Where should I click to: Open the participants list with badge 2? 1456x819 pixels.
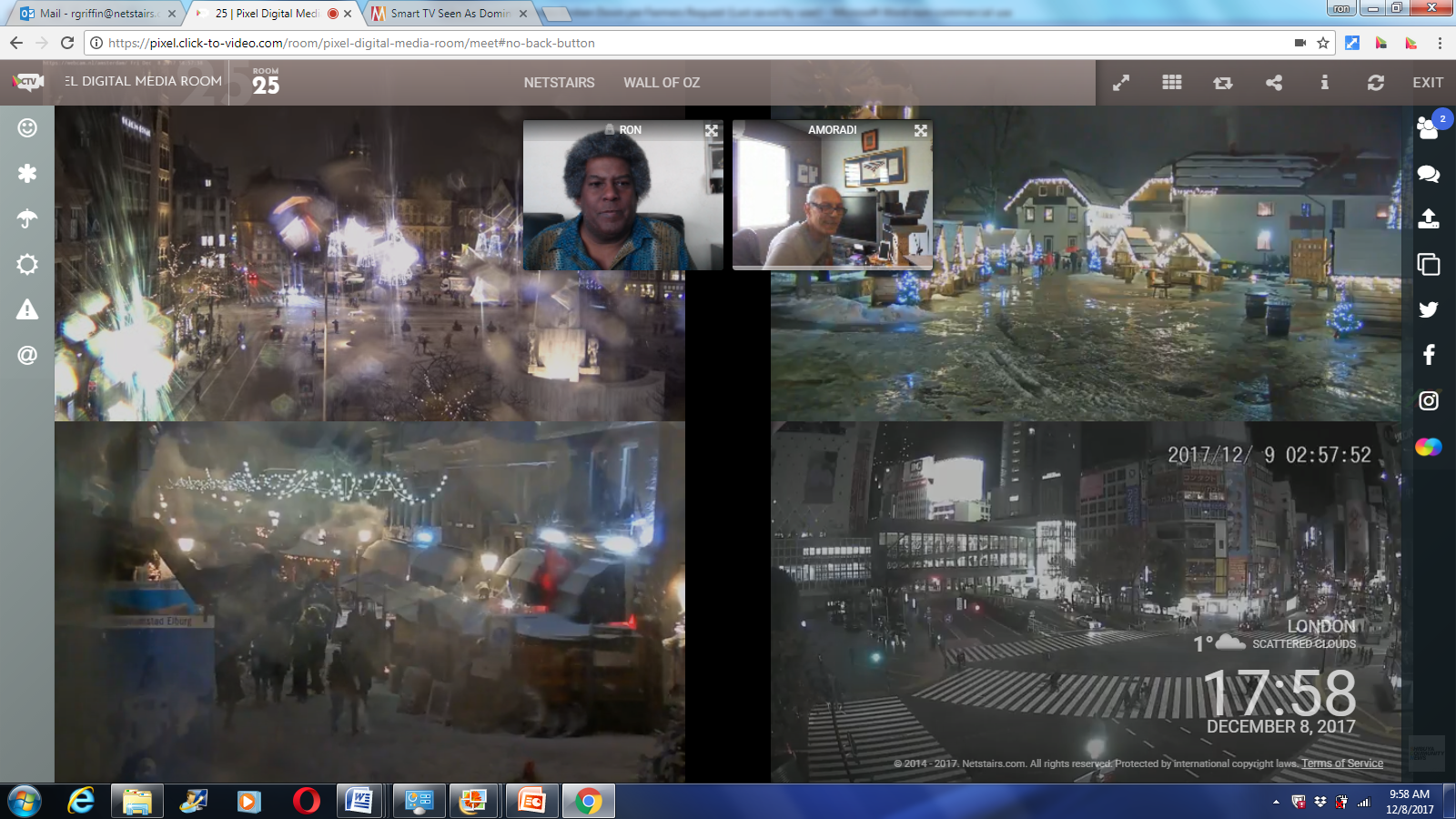pos(1429,128)
